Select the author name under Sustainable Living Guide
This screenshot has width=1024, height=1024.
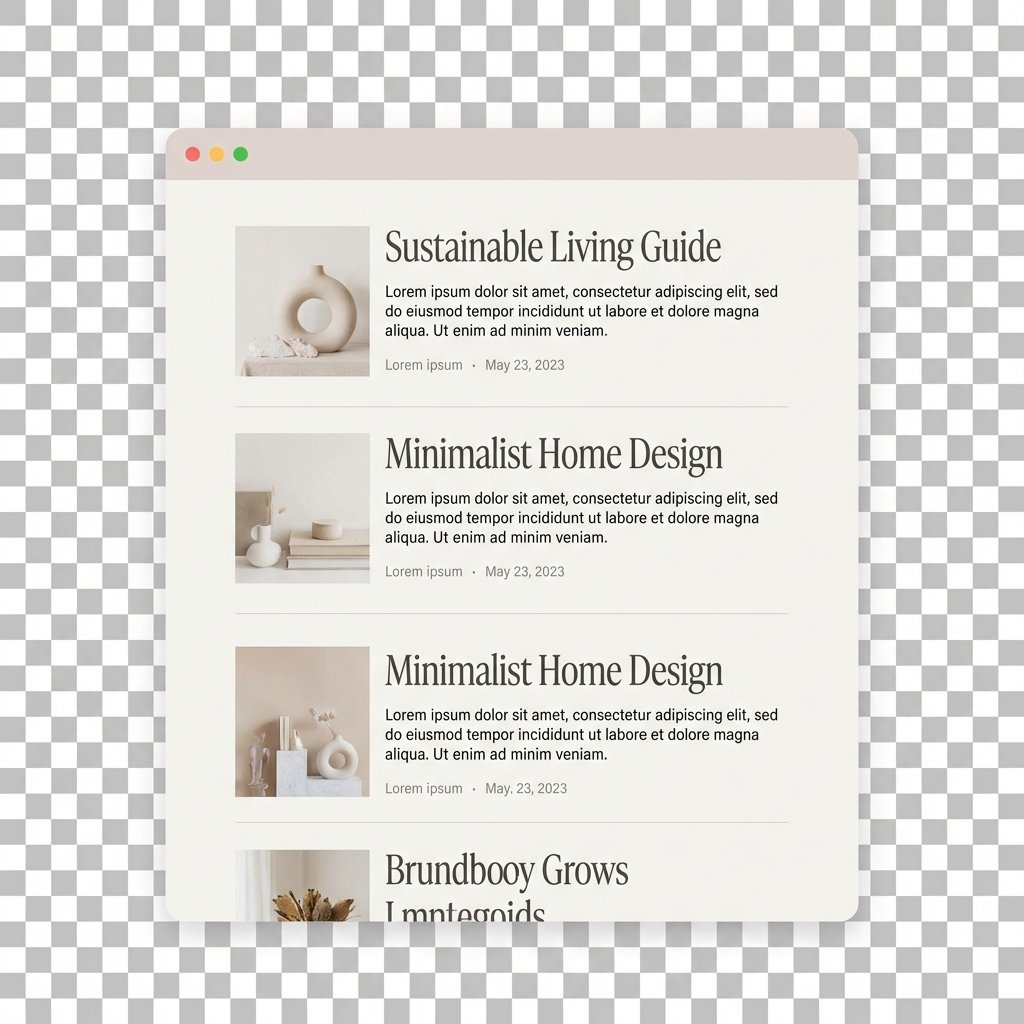[x=424, y=365]
